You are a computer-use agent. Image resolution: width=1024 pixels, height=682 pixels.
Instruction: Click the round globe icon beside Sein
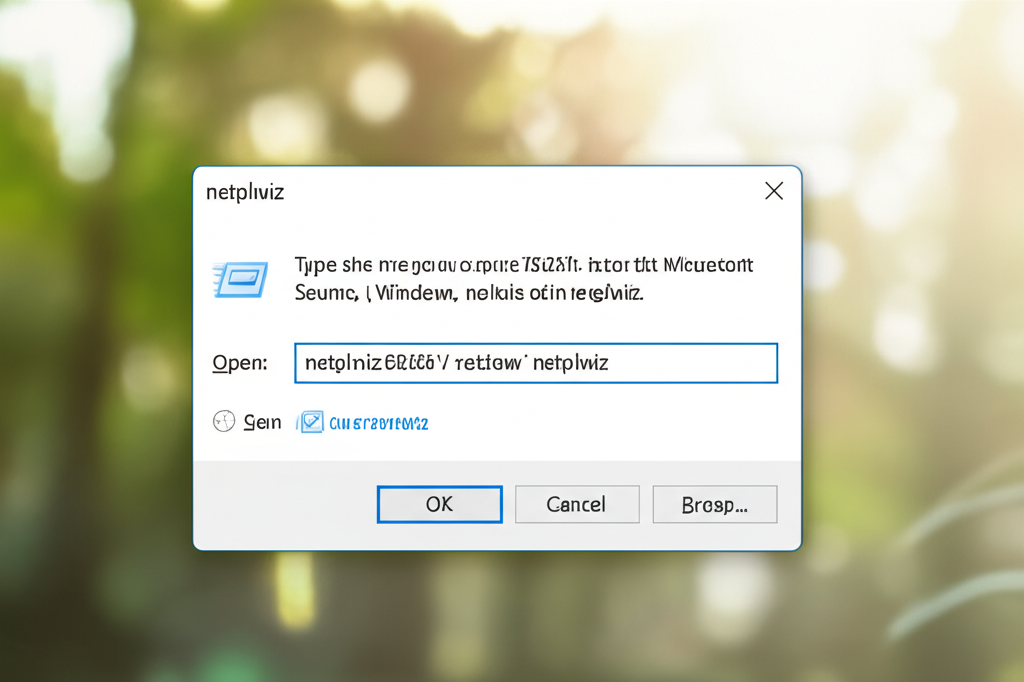(x=224, y=422)
